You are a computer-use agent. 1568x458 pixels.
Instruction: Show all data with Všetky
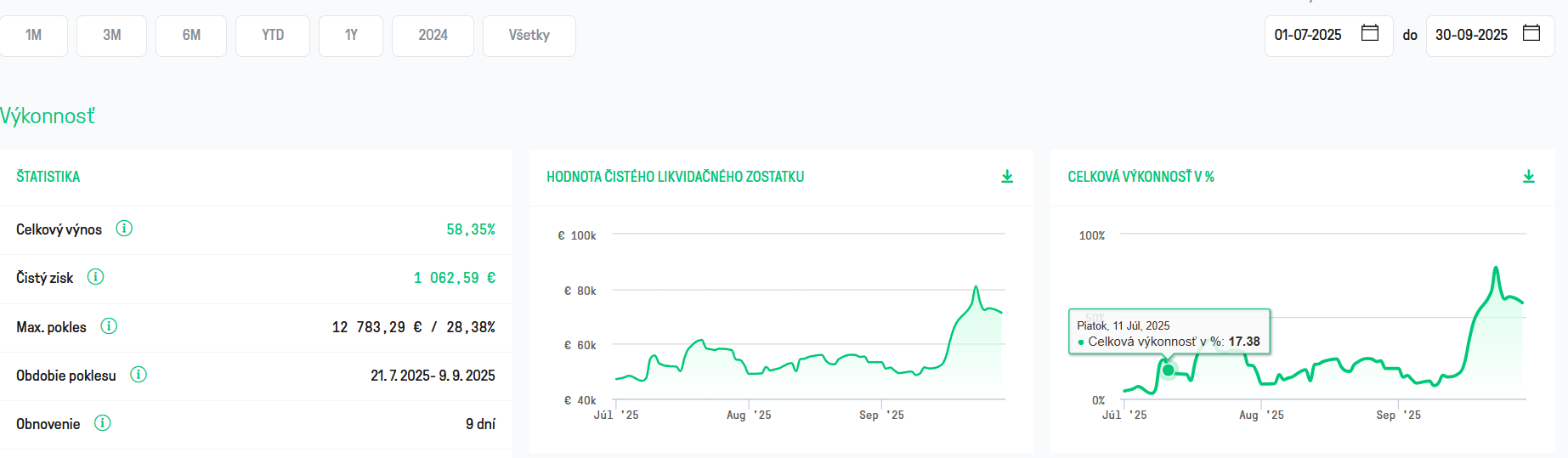[x=529, y=36]
